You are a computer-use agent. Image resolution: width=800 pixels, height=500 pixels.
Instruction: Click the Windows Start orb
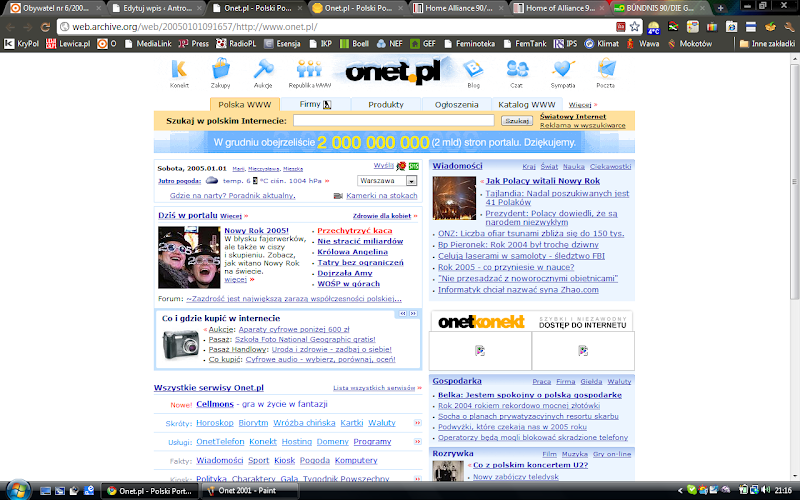(17, 490)
